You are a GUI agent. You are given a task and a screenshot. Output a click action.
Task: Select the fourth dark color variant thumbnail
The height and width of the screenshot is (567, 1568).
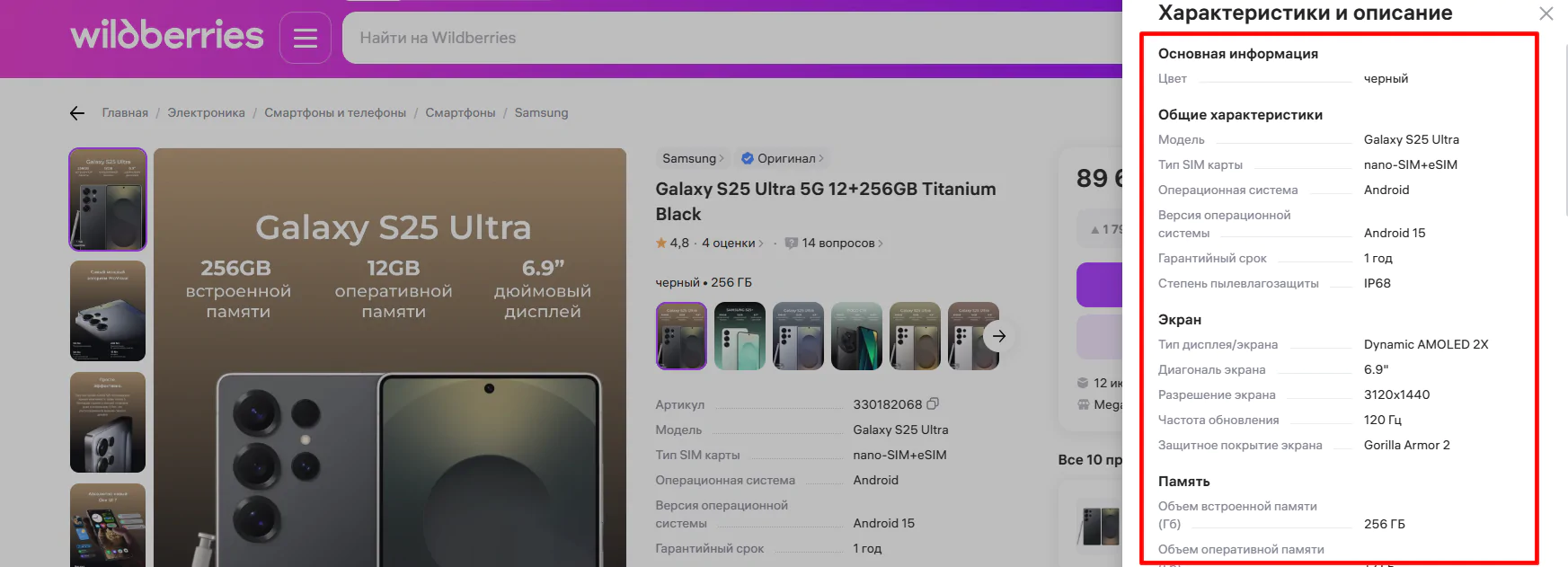(x=857, y=336)
